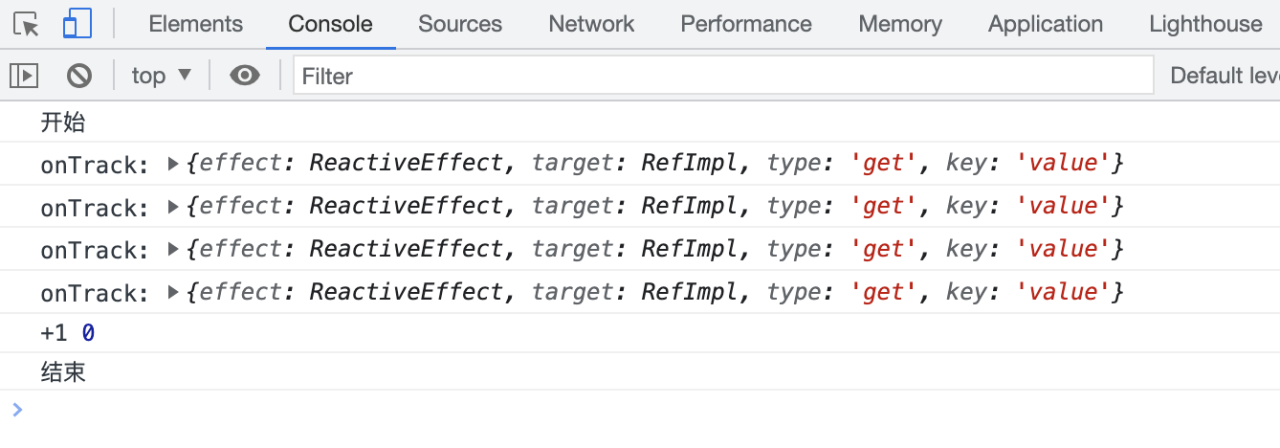This screenshot has height=448, width=1280.
Task: Expand the fourth onTrack object
Action: (x=173, y=292)
